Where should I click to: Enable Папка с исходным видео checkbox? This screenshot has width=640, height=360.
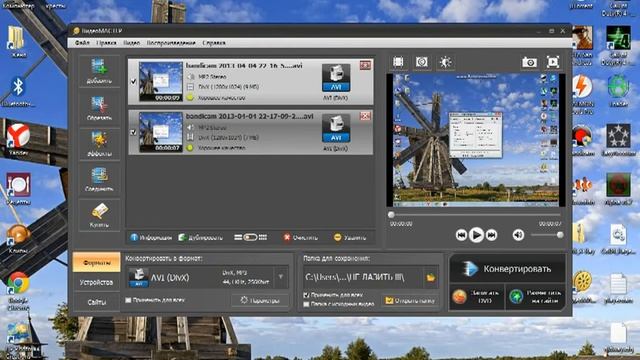coord(307,304)
